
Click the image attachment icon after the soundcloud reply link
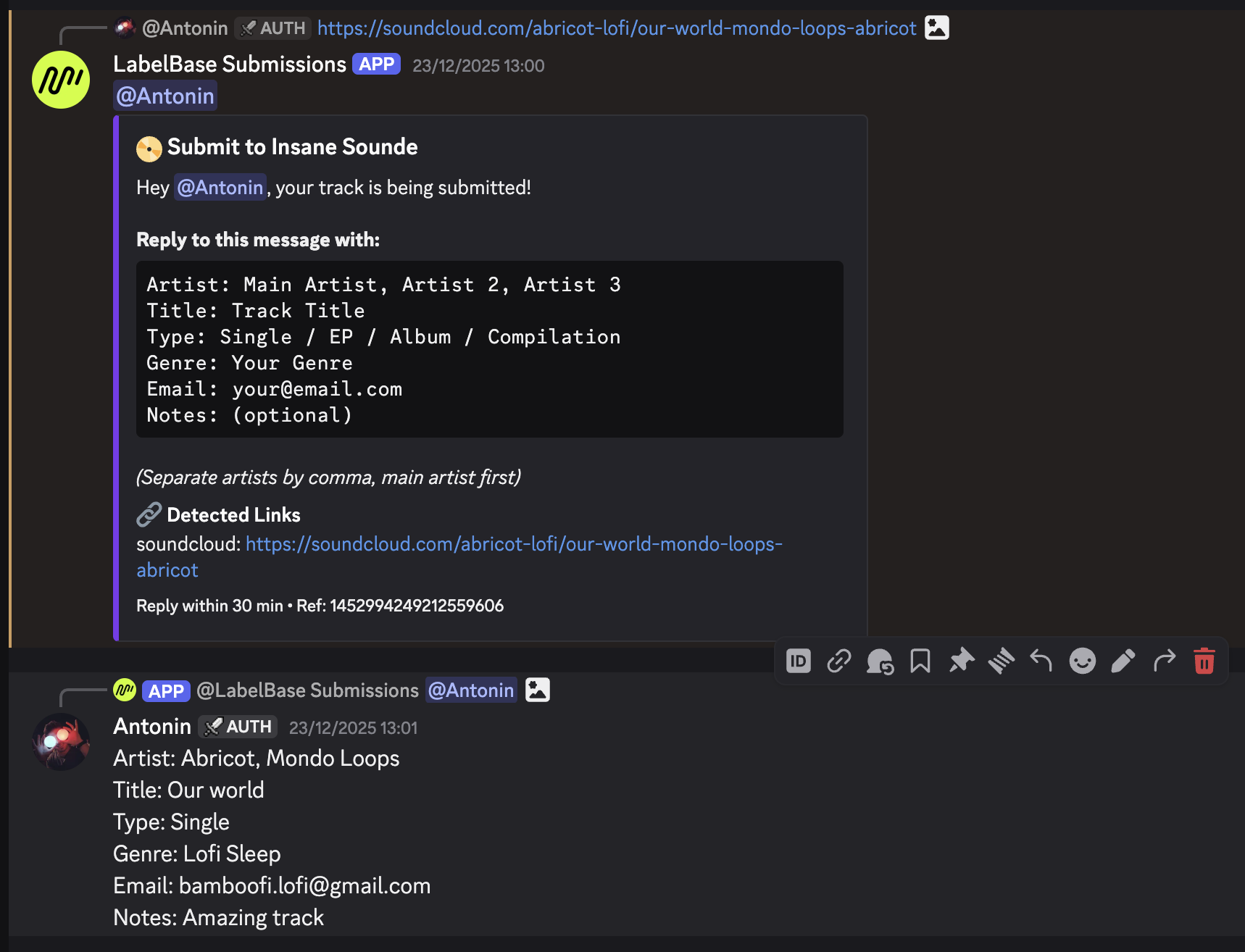[x=937, y=28]
